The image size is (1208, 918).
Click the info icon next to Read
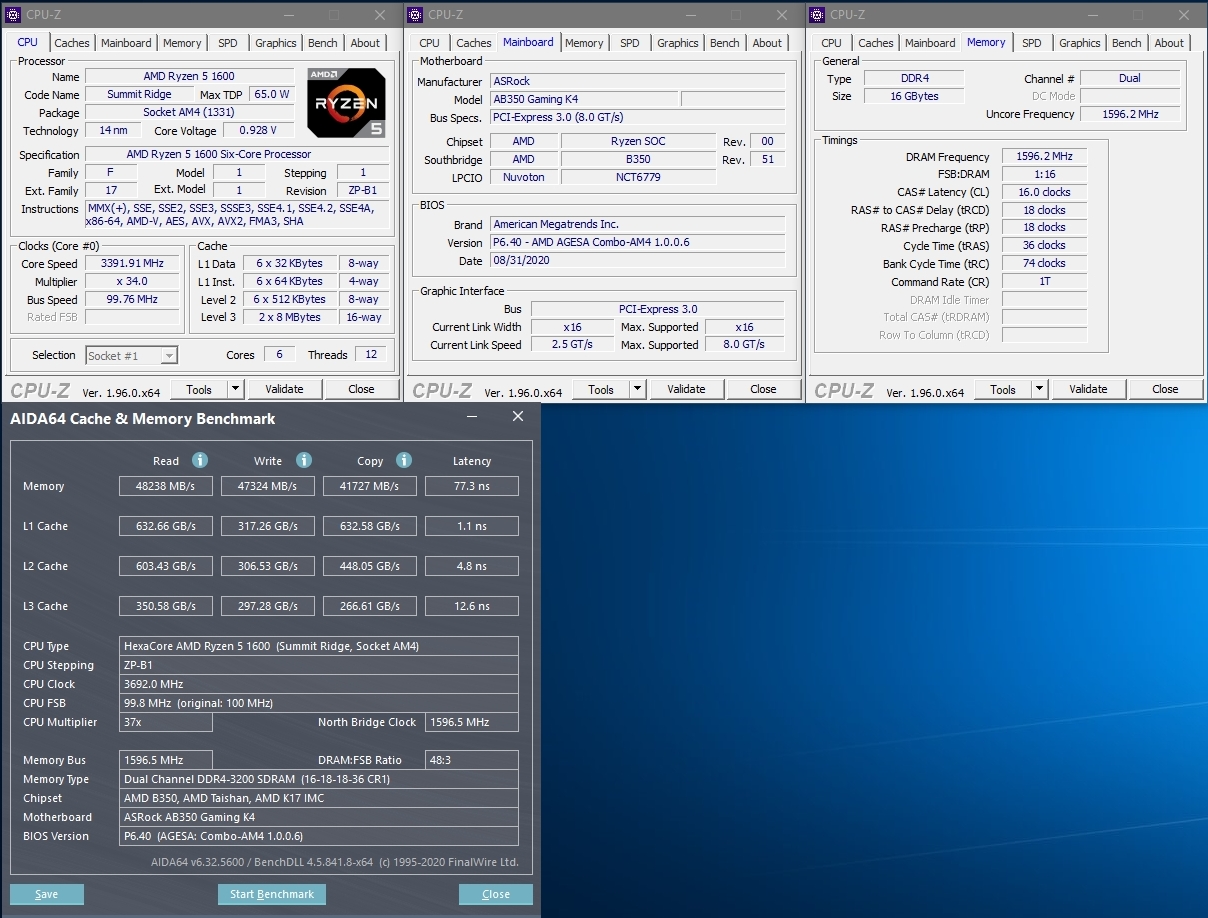click(x=200, y=460)
